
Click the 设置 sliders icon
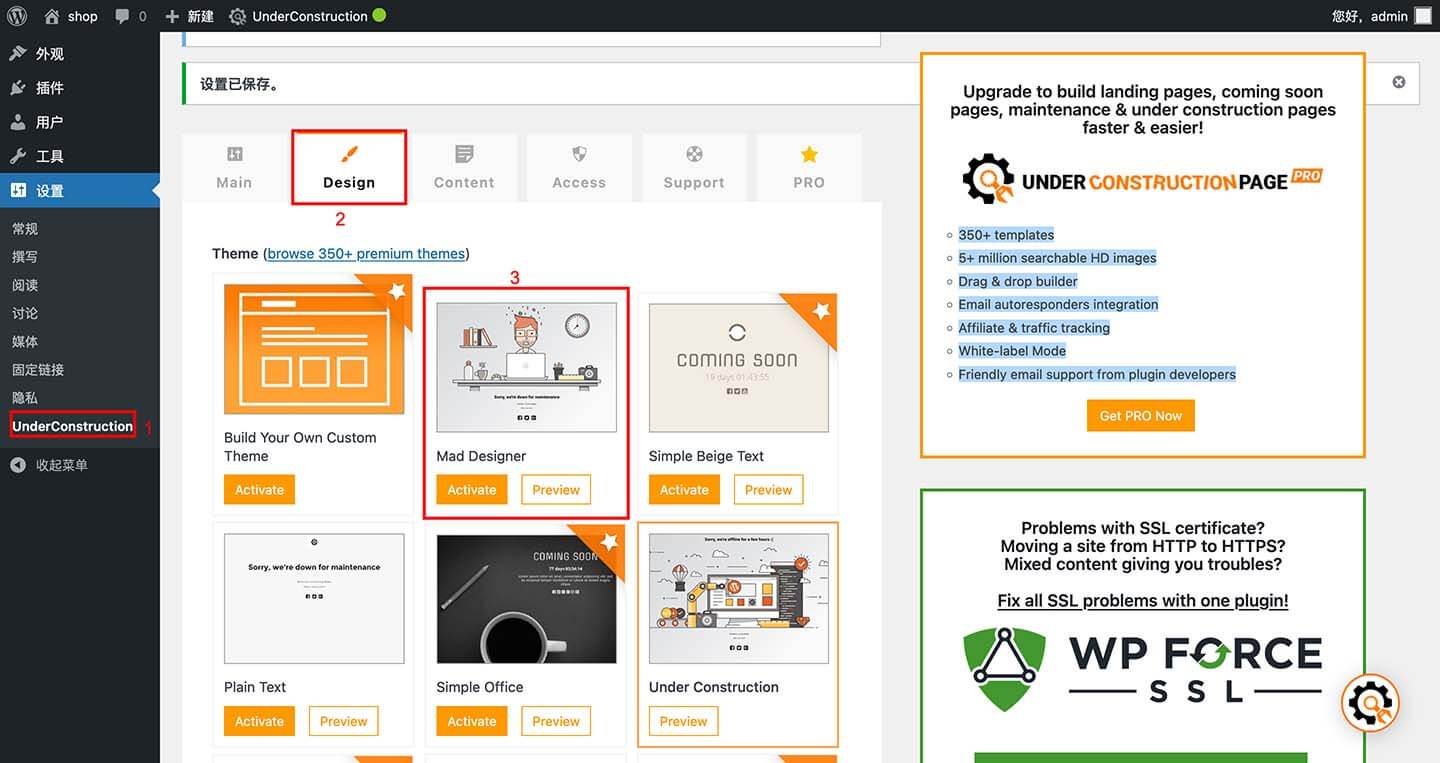click(x=18, y=190)
